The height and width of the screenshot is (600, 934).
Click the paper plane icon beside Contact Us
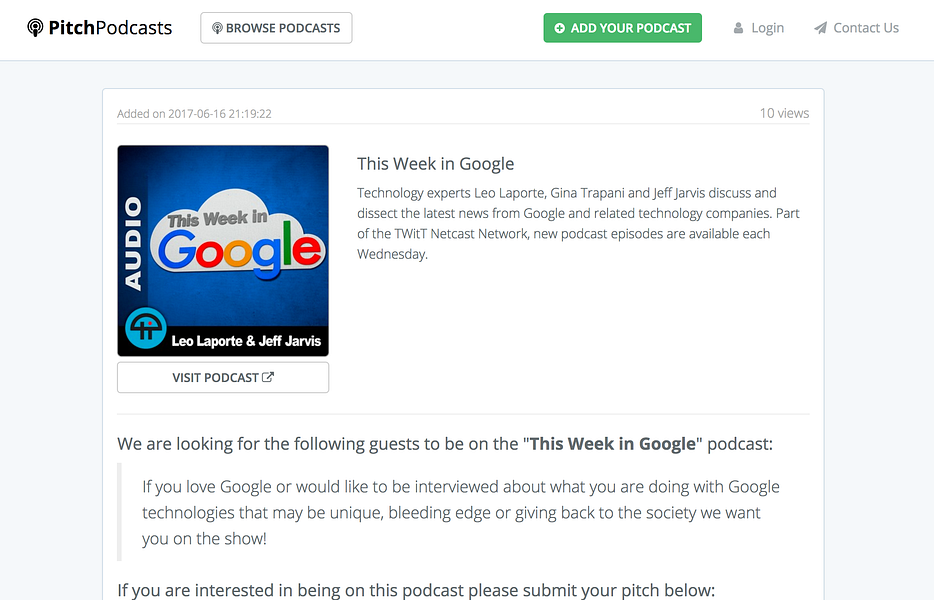[820, 28]
